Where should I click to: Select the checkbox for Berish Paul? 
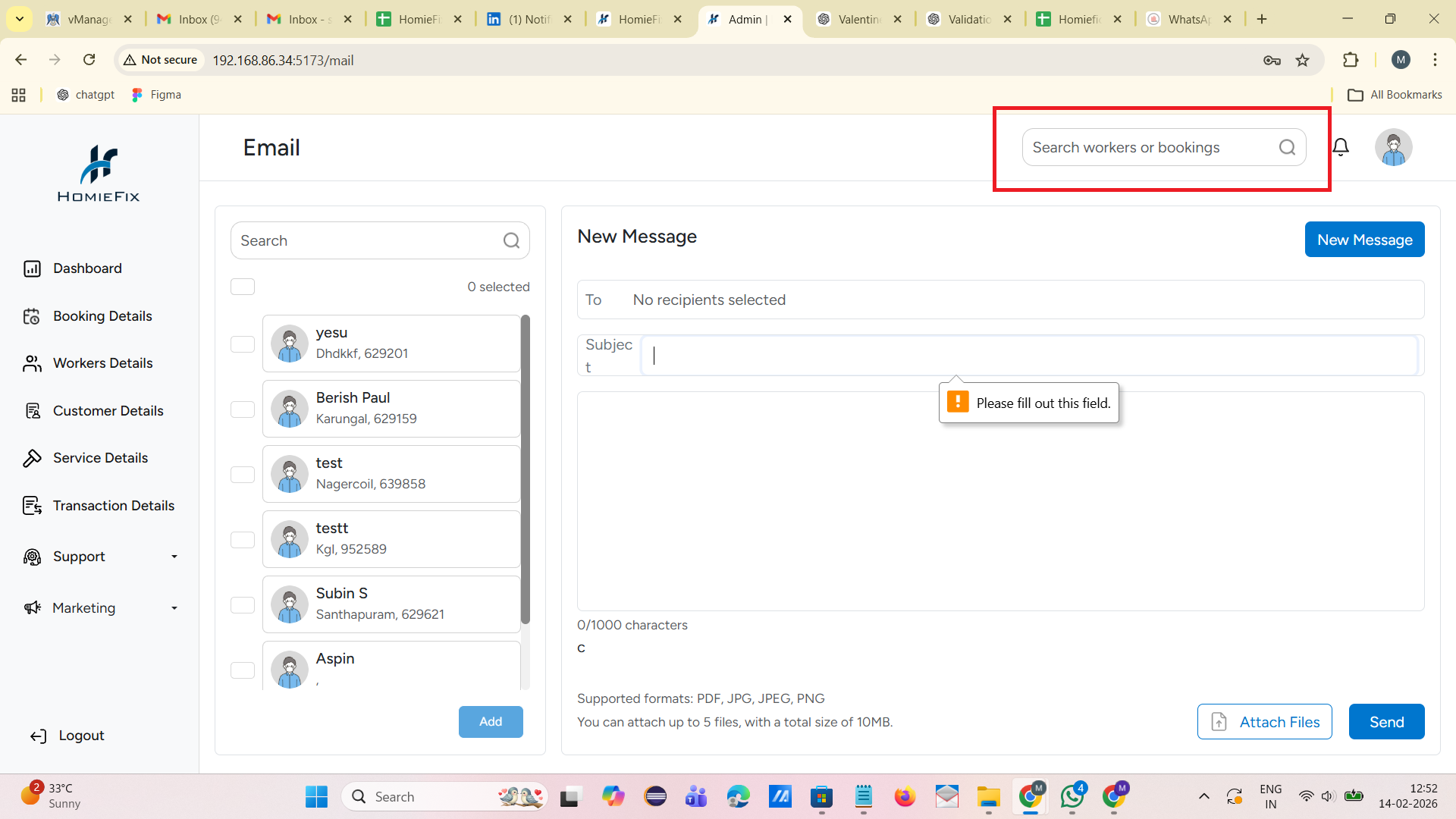pyautogui.click(x=243, y=409)
